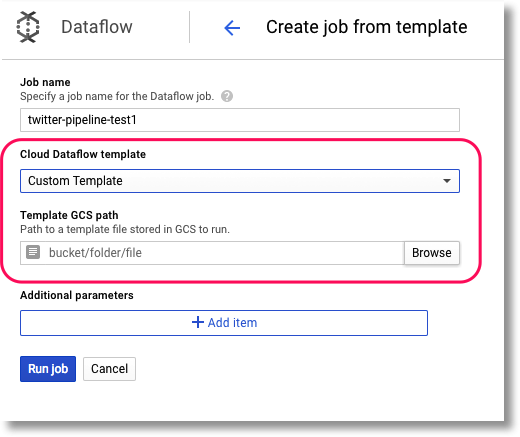Viewport: 520px width, 437px height.
Task: Add an additional parameter item
Action: click(x=224, y=323)
